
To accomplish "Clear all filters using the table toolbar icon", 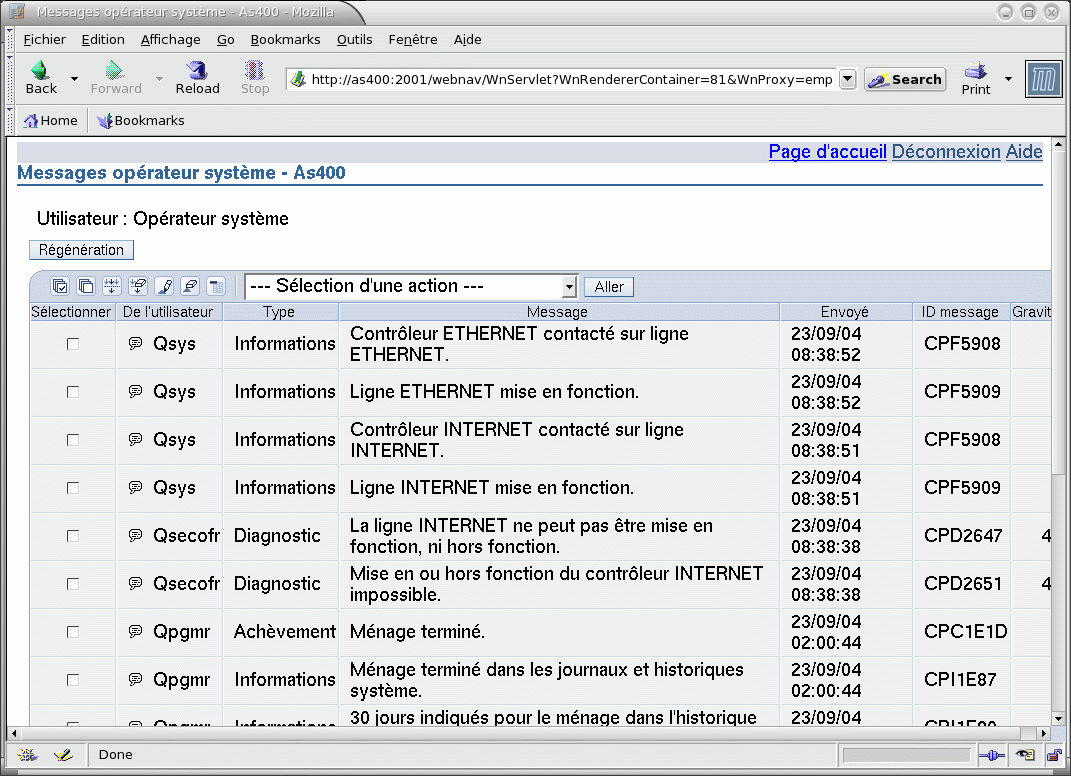I will 138,286.
